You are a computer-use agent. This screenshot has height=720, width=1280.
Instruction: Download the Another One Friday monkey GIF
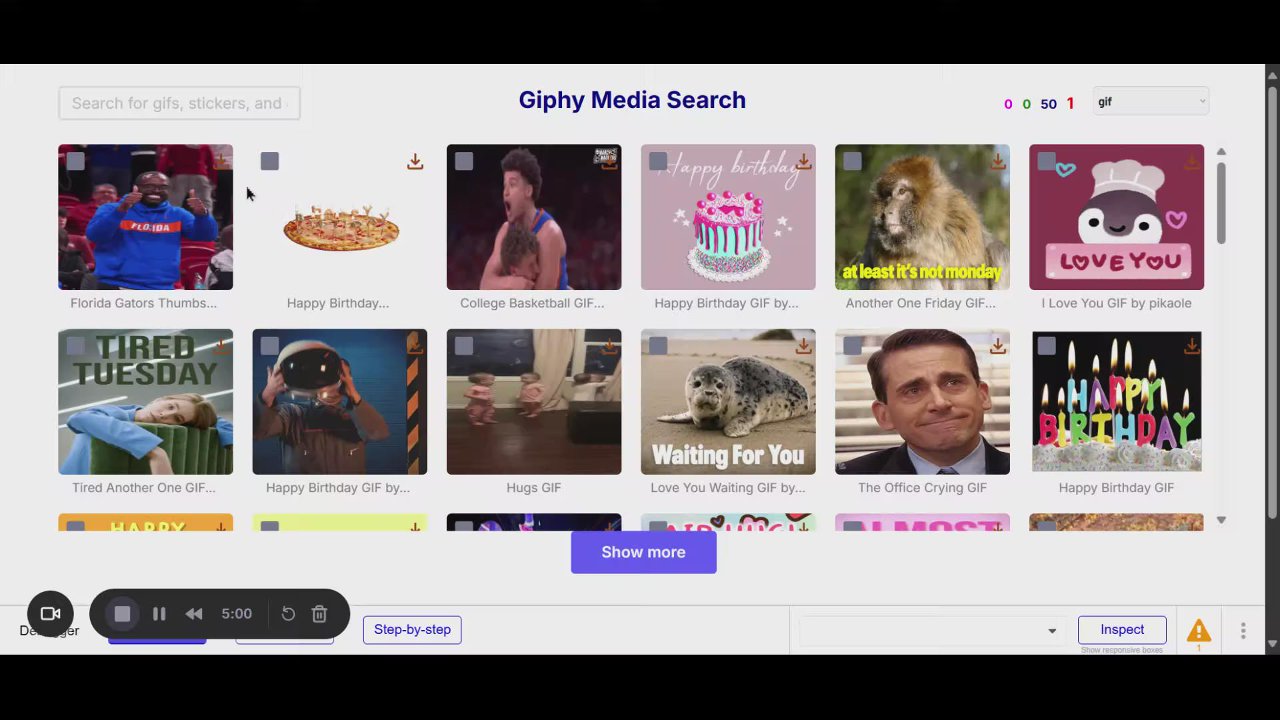point(997,162)
